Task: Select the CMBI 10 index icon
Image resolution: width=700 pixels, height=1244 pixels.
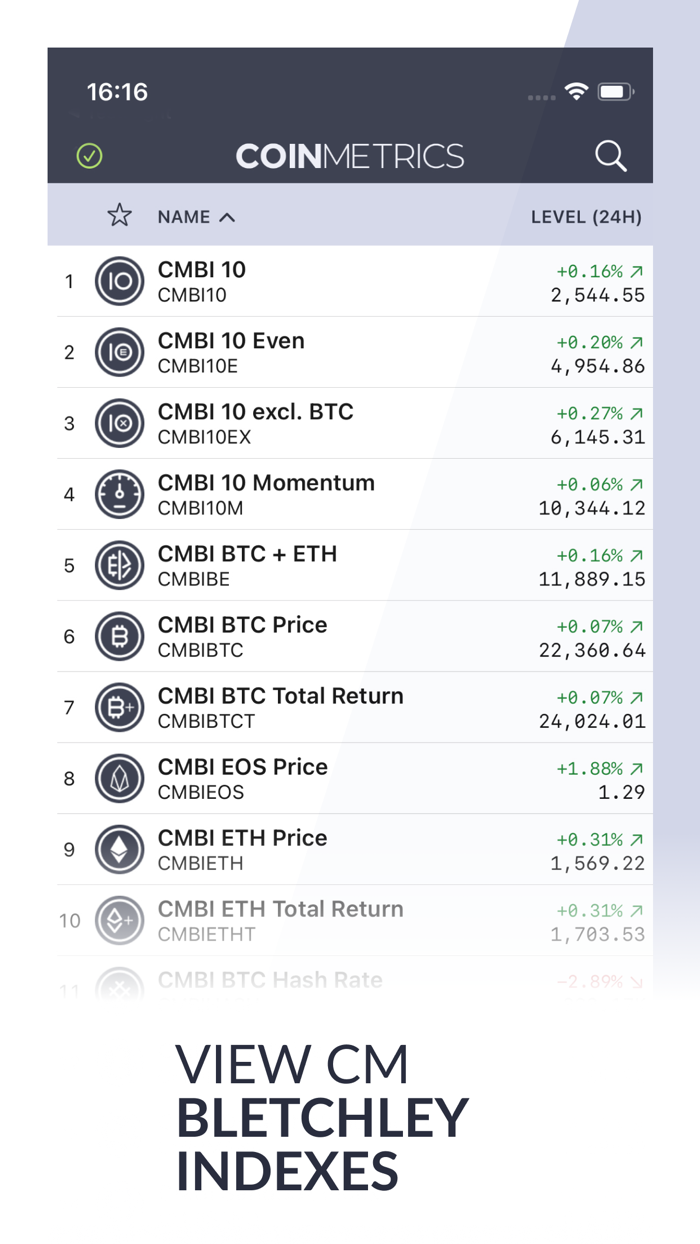Action: coord(119,281)
